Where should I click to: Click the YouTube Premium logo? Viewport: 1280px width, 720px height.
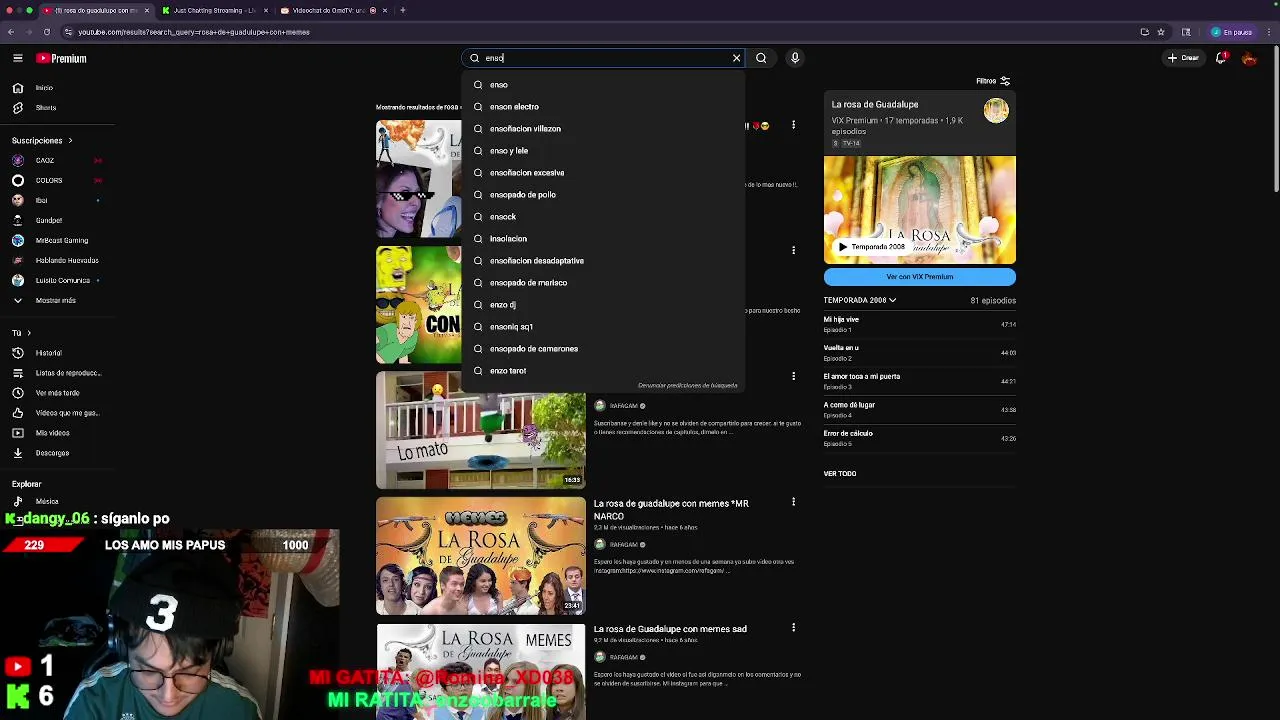tap(62, 58)
